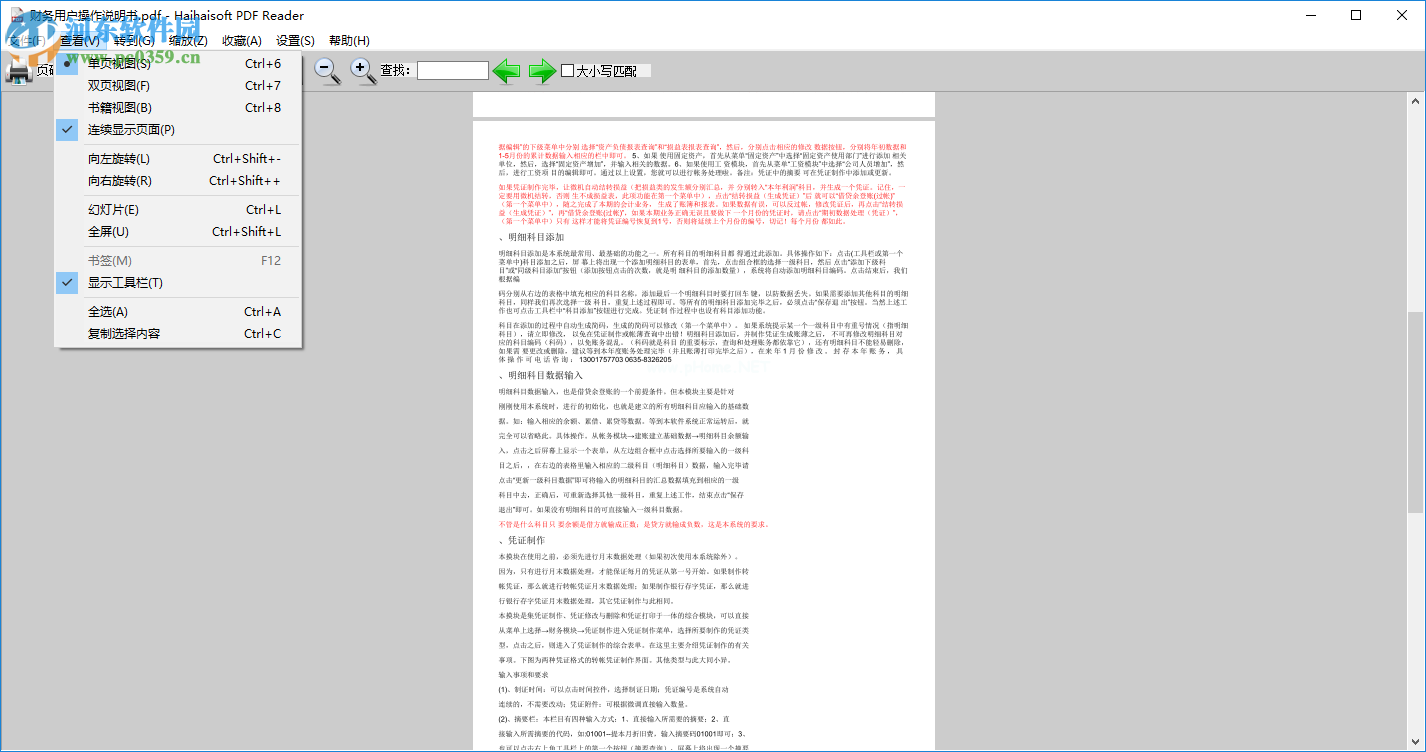Toggle 连续显示页面(P) option
1426x752 pixels.
coord(177,130)
